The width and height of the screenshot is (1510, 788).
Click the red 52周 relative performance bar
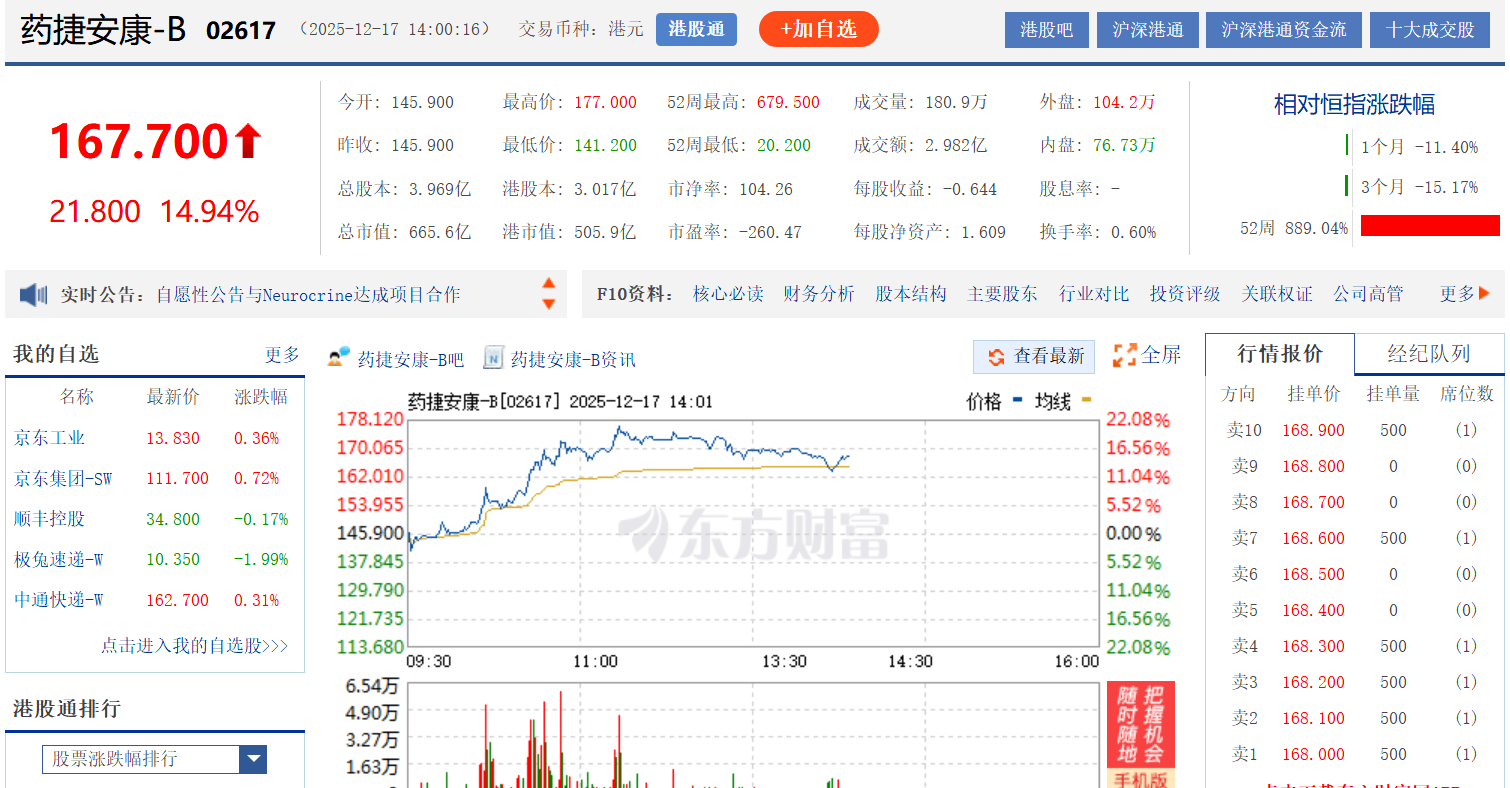(x=1430, y=226)
